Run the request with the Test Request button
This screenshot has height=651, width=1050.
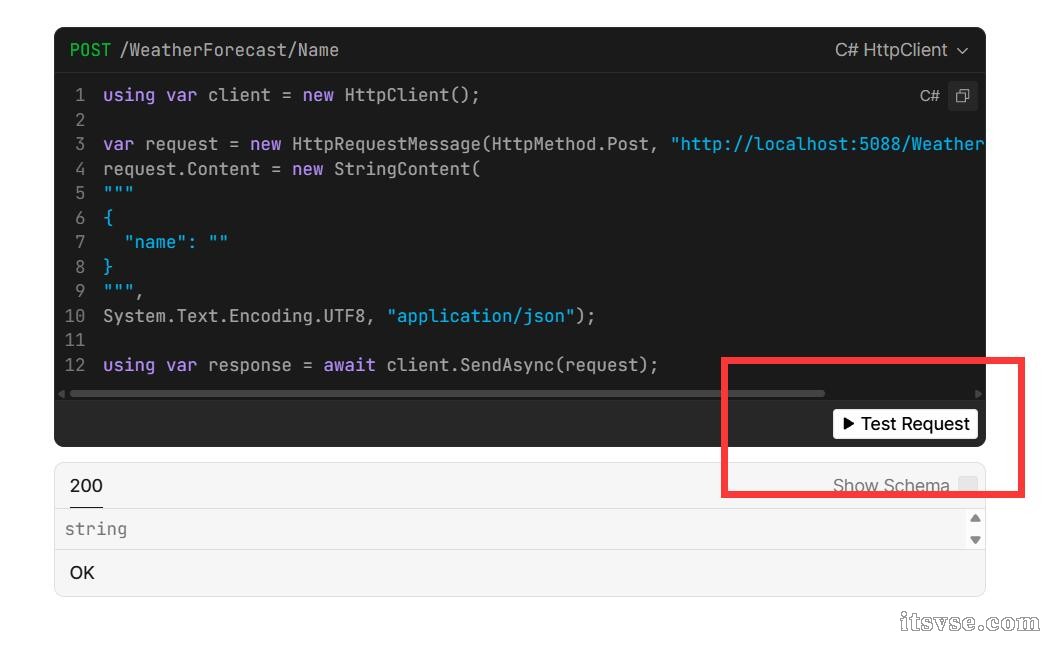tap(905, 424)
